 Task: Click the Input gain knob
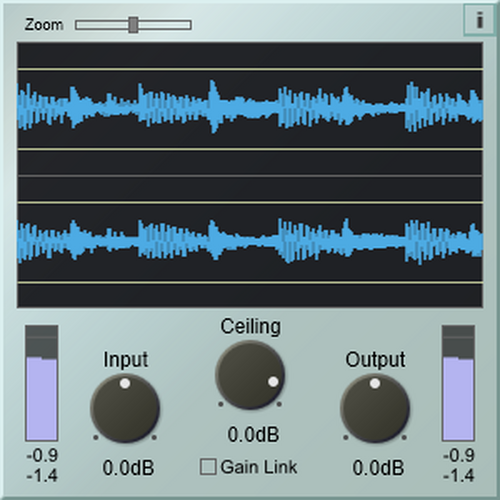tap(125, 408)
